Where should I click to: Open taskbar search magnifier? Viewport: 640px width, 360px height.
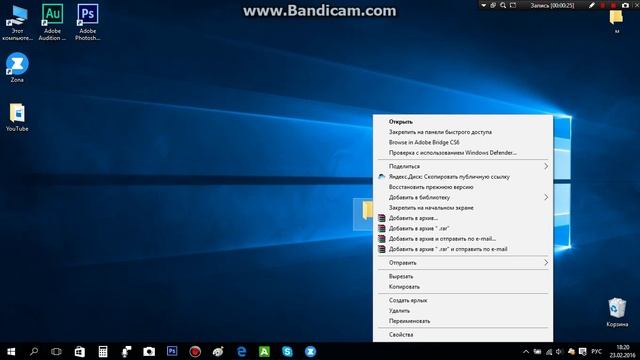click(34, 351)
